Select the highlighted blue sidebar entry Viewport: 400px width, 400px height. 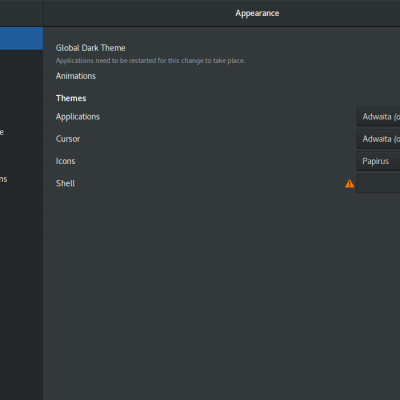(21, 38)
